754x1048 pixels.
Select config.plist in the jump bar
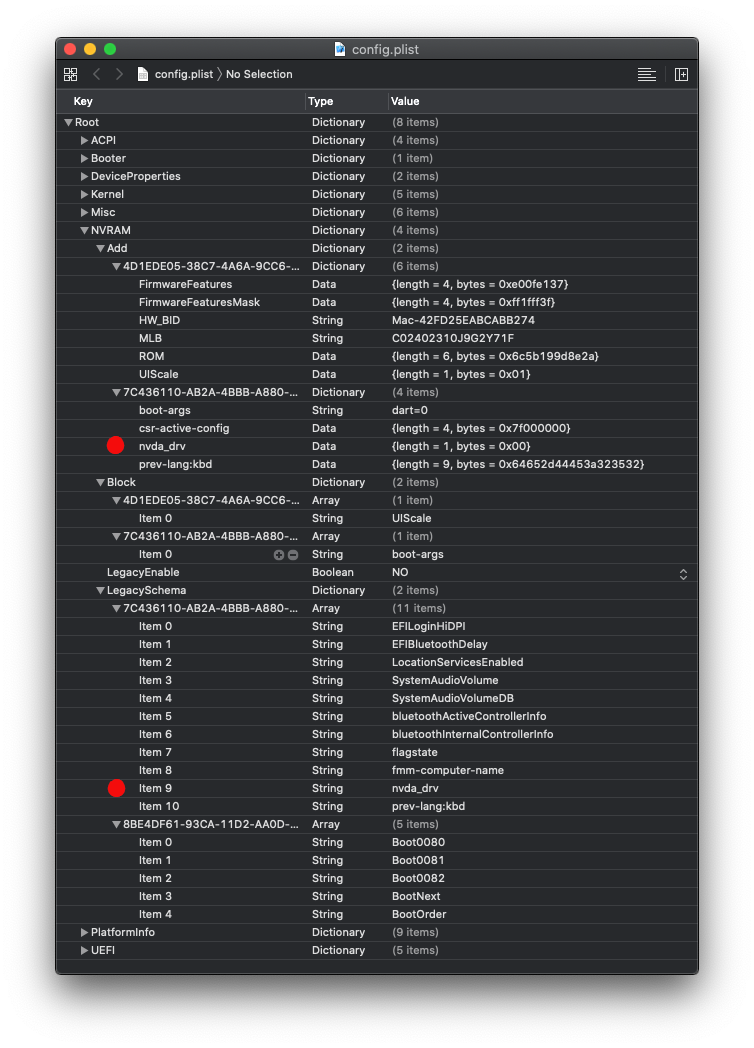(x=183, y=74)
